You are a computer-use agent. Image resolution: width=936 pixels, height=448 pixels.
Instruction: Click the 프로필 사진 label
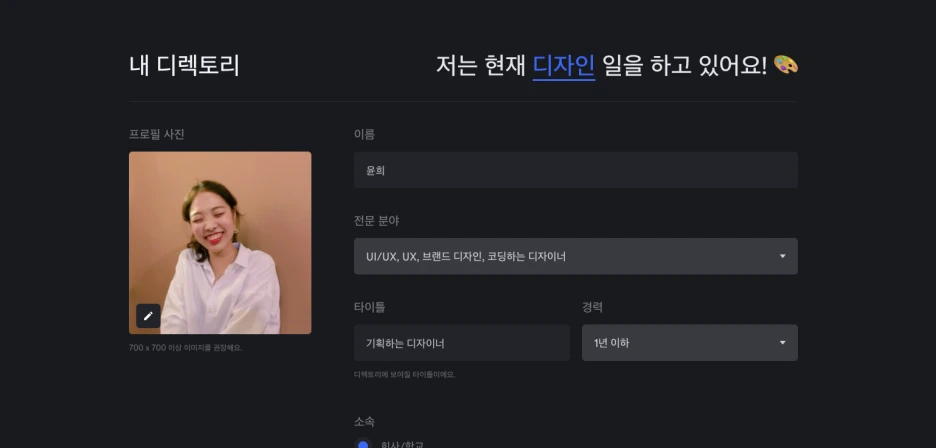156,134
